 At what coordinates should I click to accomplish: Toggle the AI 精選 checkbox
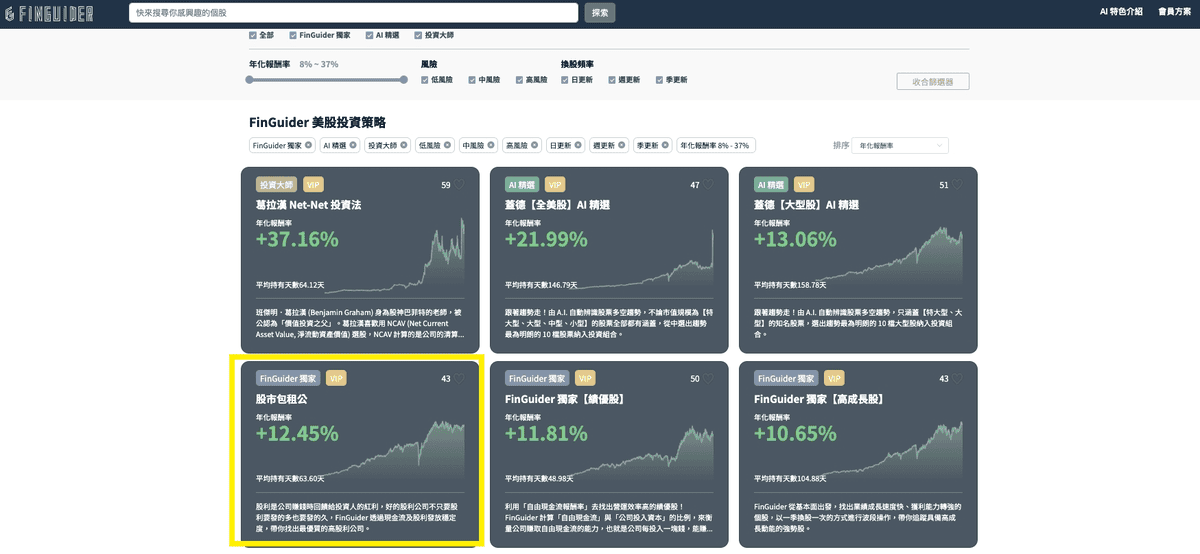[369, 35]
